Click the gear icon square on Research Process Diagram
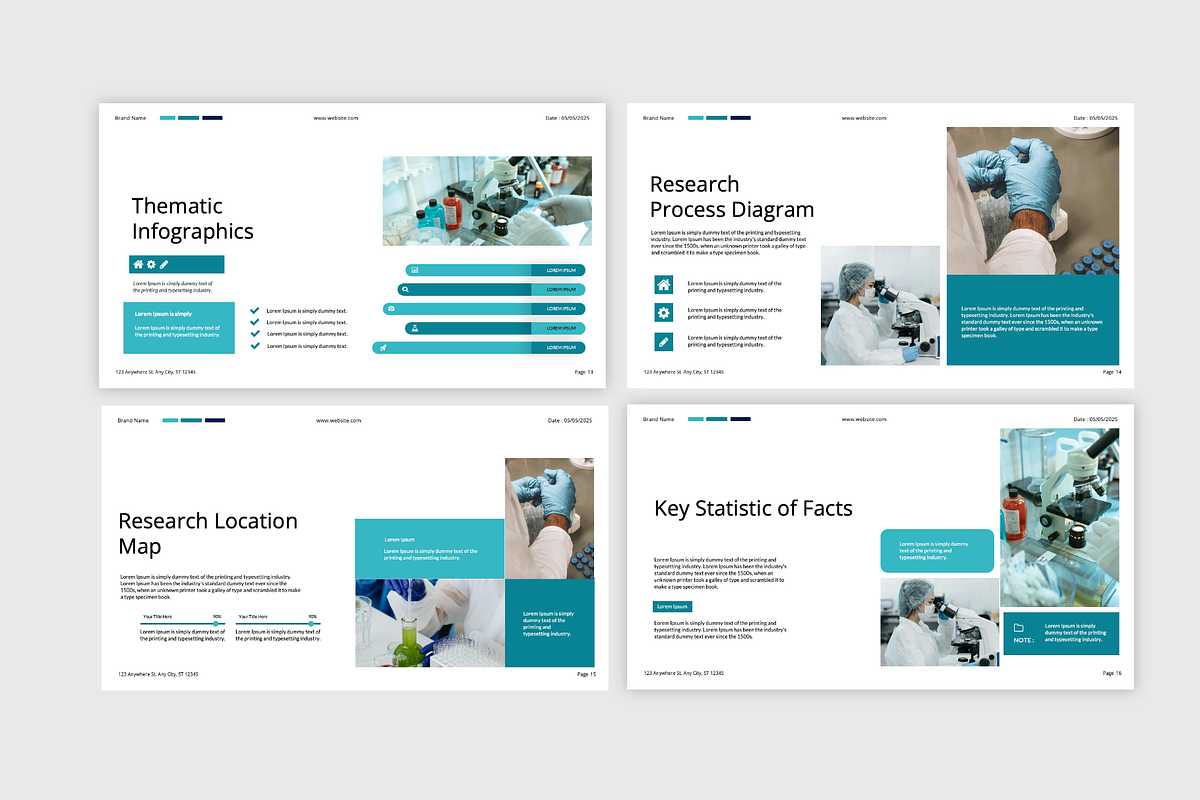The height and width of the screenshot is (800, 1200). [x=664, y=313]
